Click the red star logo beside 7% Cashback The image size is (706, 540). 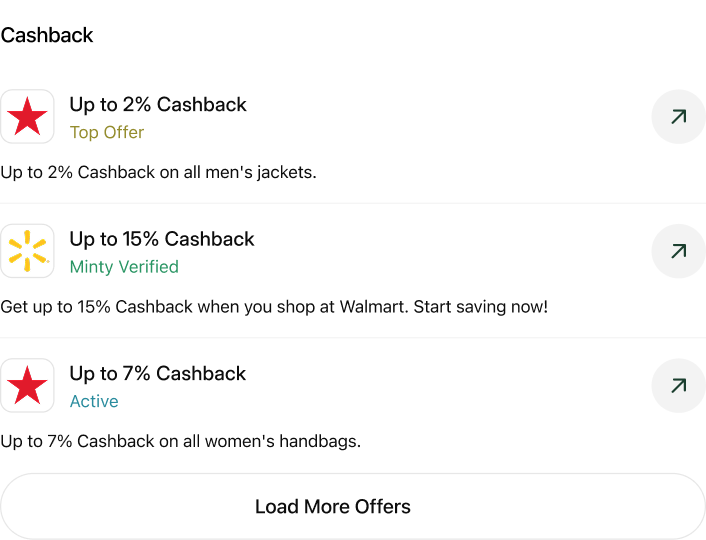click(x=27, y=385)
